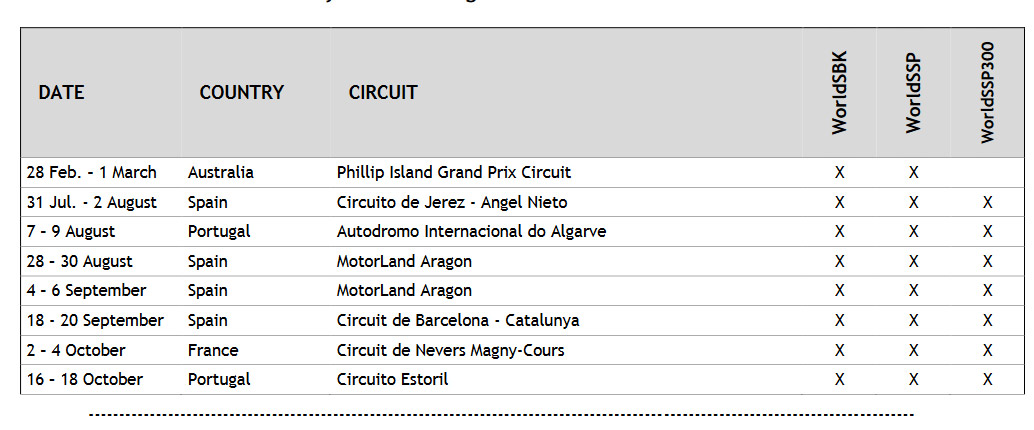
Task: Click the WorldSBK rotated column header
Action: (839, 92)
